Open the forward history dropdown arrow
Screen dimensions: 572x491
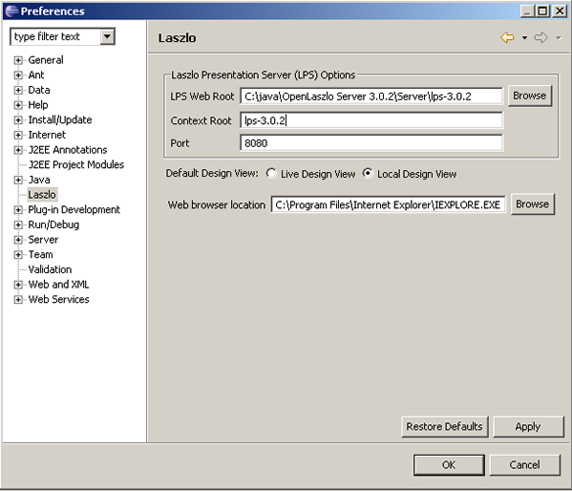pyautogui.click(x=558, y=38)
